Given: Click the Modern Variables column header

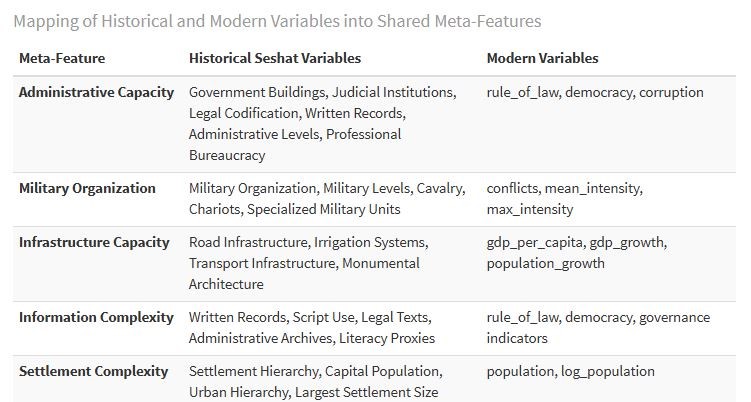Looking at the screenshot, I should (542, 58).
